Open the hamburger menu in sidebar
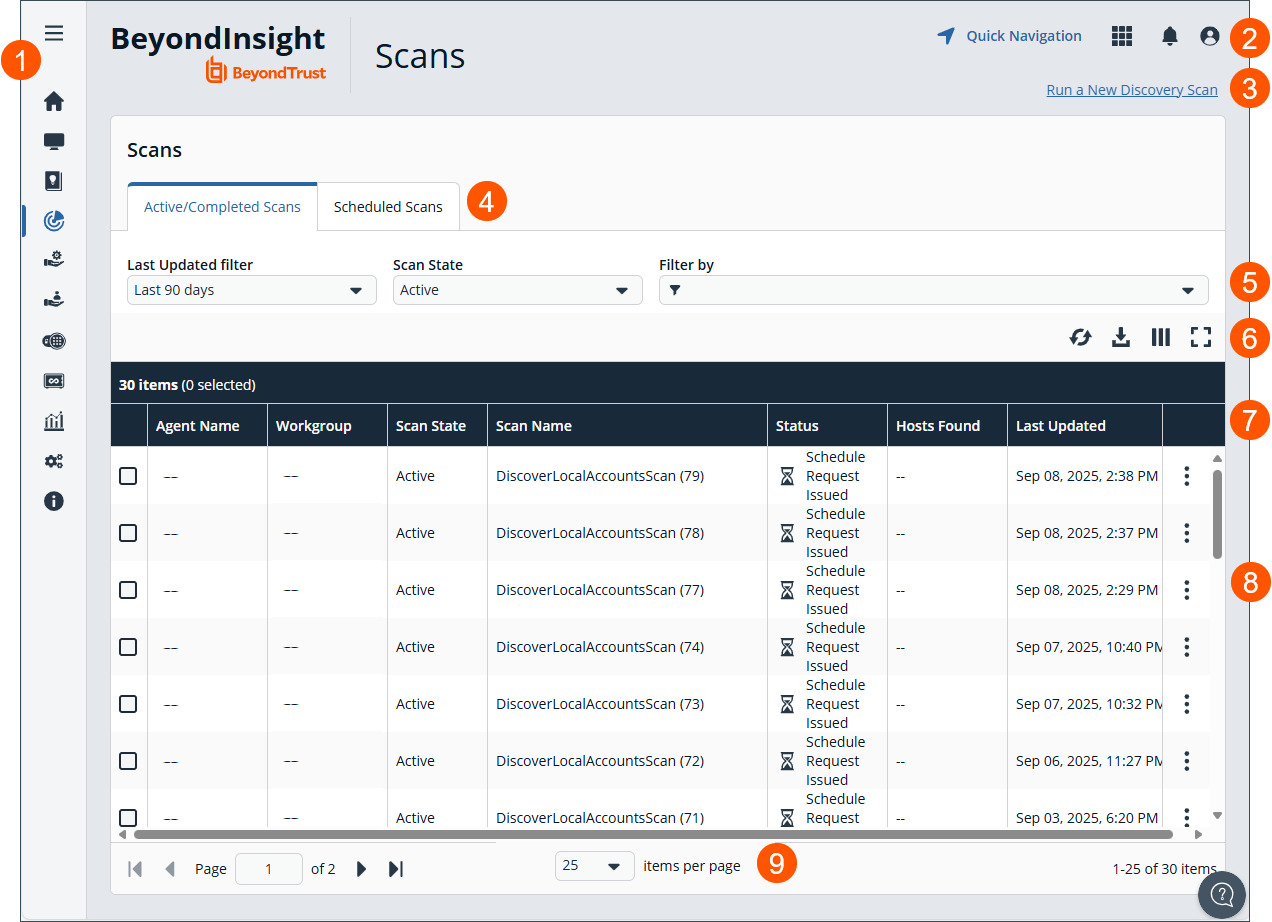Image resolution: width=1272 pixels, height=922 pixels. [54, 33]
